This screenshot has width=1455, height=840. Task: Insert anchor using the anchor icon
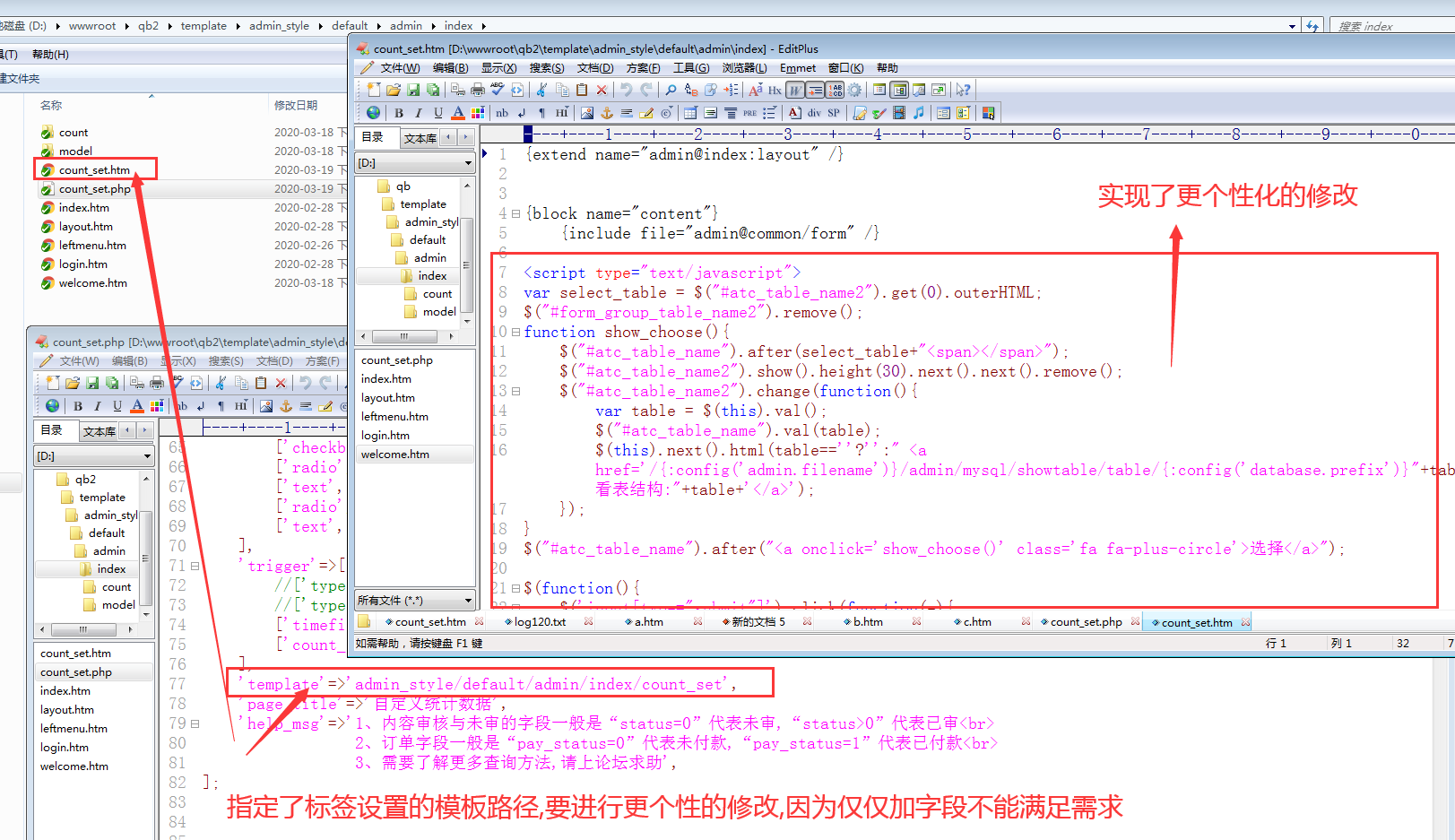pos(607,113)
